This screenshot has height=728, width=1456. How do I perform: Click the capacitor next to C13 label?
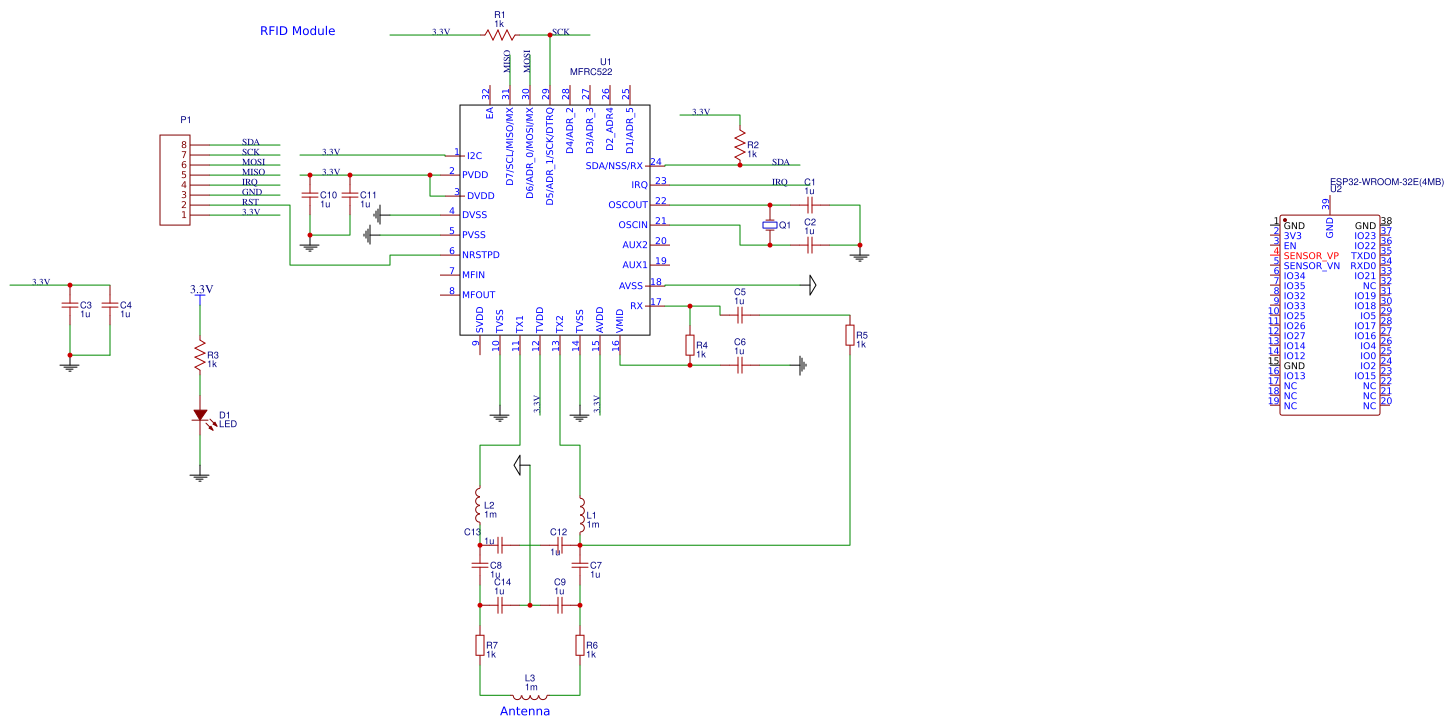500,545
